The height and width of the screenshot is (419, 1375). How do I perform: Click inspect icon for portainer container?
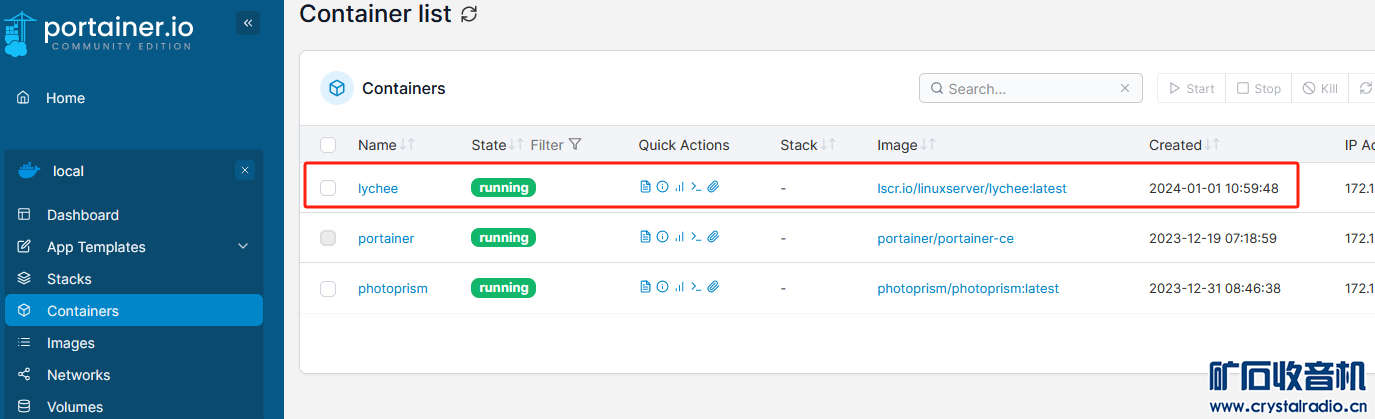point(662,238)
